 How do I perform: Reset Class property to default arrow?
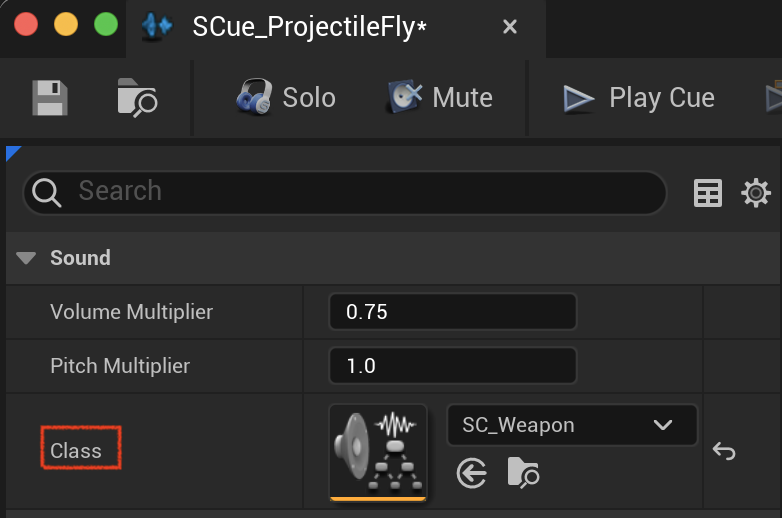coord(724,451)
